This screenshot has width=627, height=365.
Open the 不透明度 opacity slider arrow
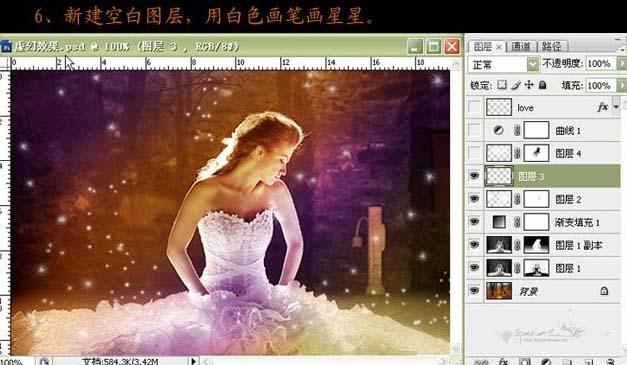click(x=621, y=64)
